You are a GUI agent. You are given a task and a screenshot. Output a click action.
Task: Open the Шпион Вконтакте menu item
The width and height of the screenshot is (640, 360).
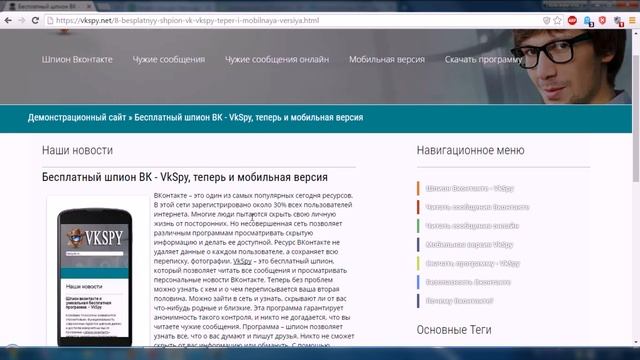(x=77, y=60)
